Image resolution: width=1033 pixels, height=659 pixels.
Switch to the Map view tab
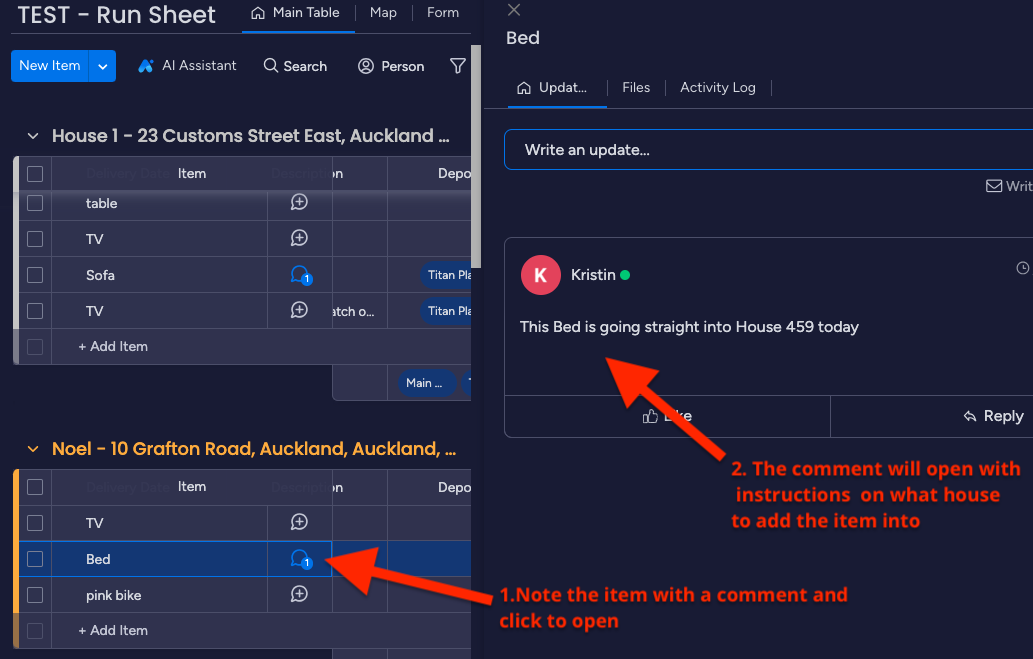coord(383,13)
